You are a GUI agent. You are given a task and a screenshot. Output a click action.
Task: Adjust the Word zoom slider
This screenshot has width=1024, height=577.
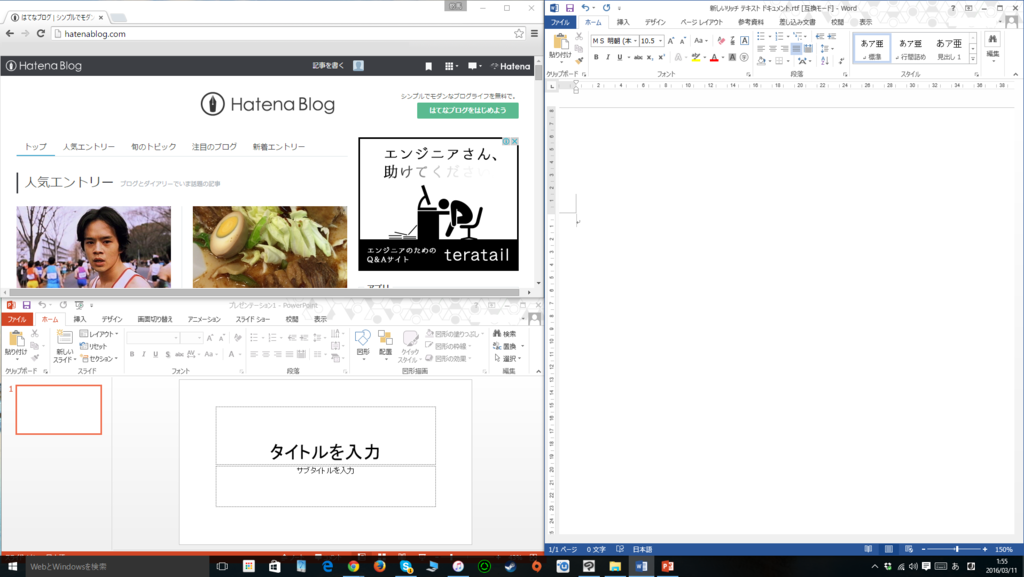(956, 550)
